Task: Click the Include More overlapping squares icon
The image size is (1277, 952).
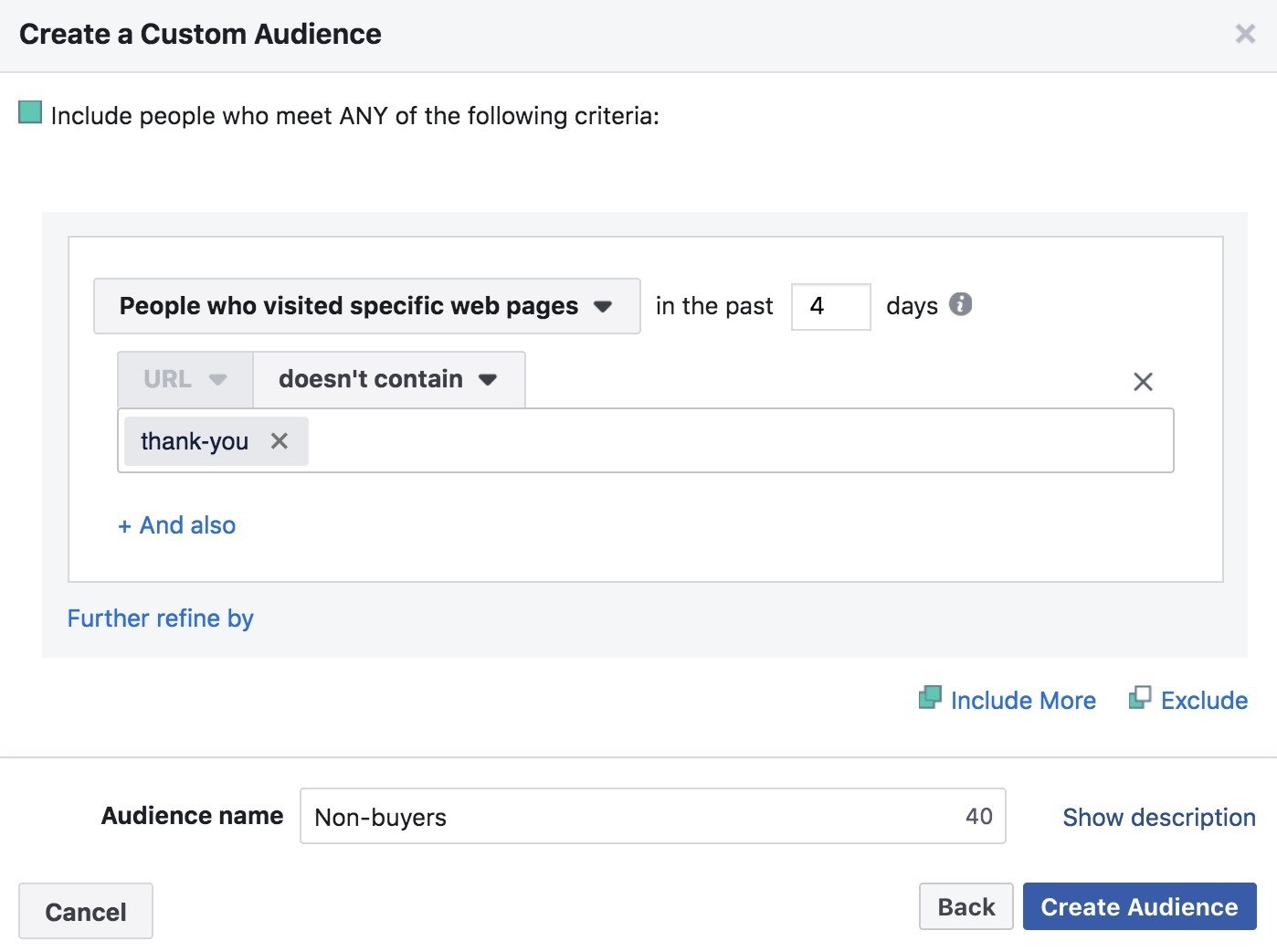Action: pos(929,699)
